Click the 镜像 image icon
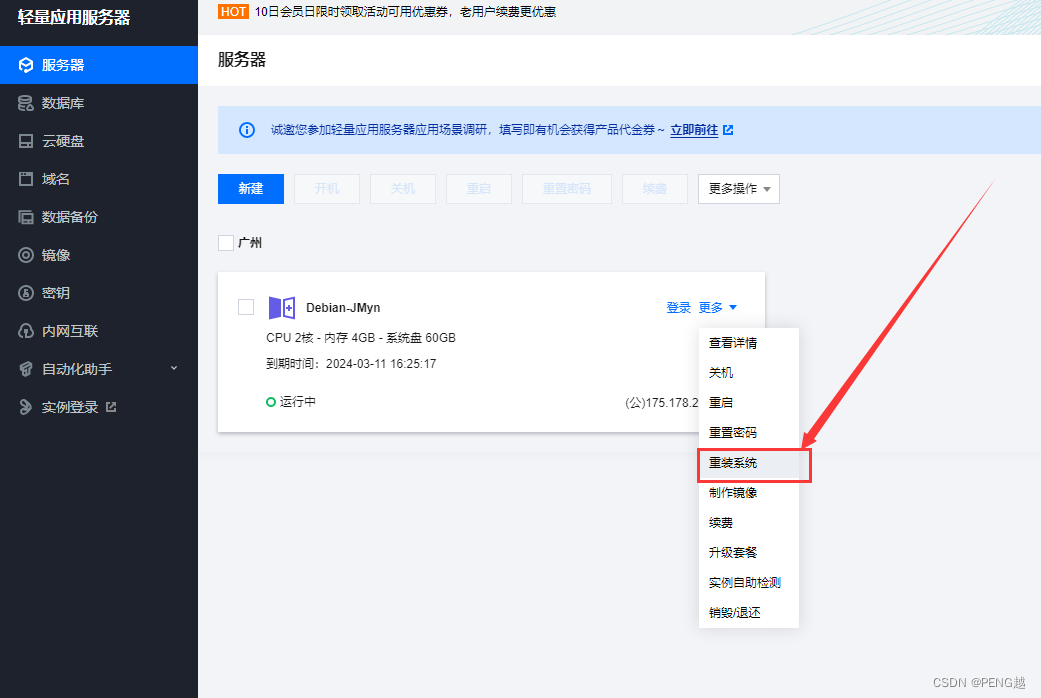1041x698 pixels. coord(26,255)
